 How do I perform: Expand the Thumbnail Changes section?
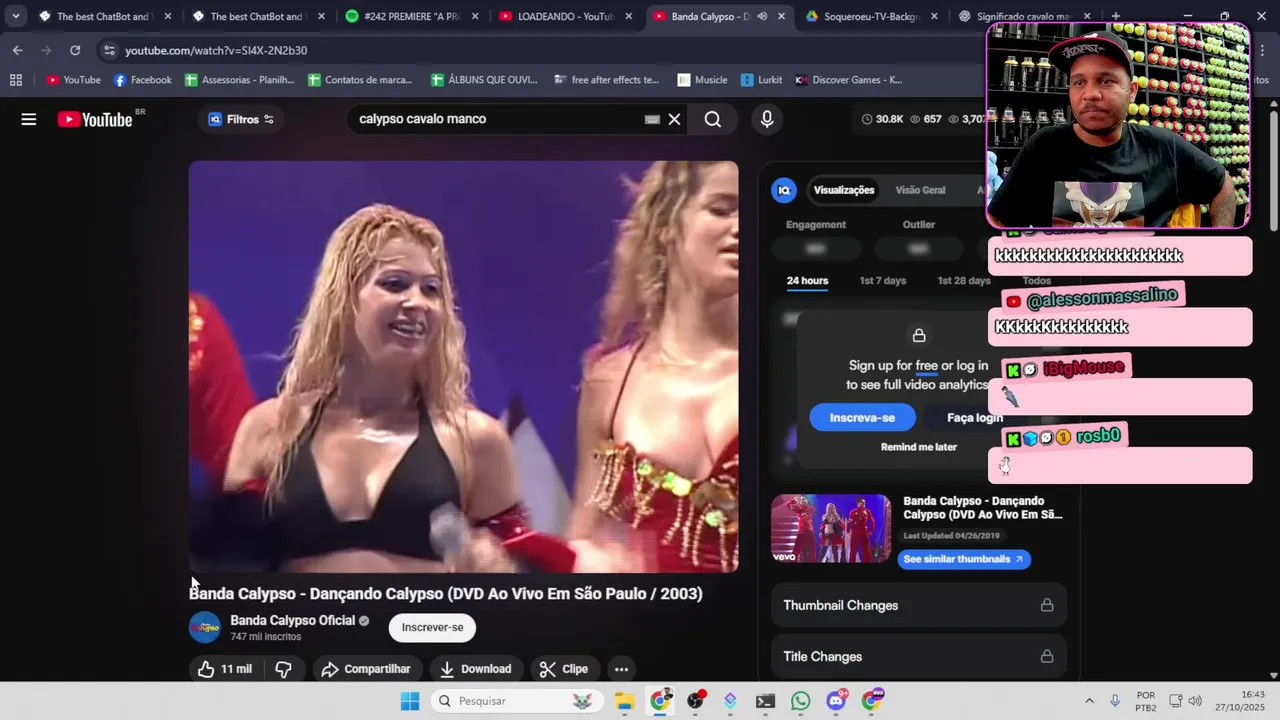(x=918, y=605)
